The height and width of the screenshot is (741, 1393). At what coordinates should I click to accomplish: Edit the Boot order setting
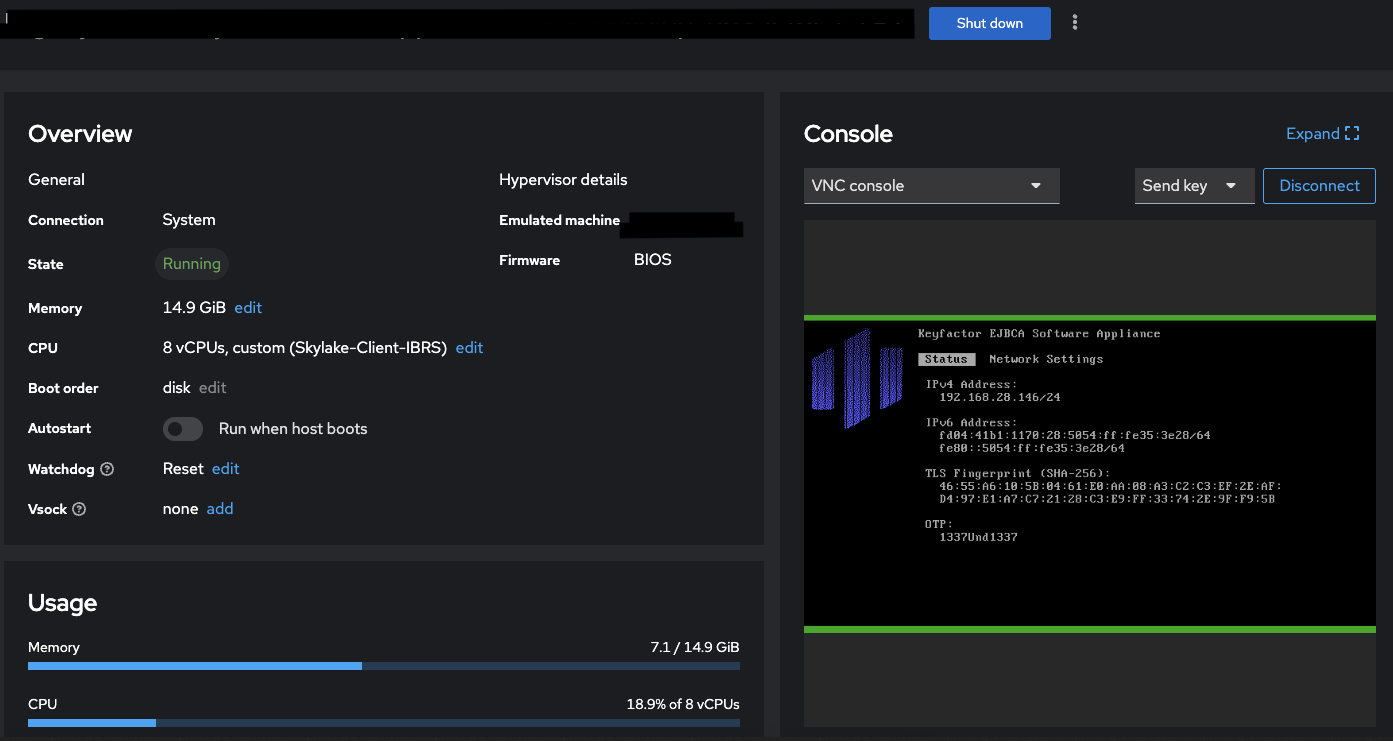(213, 388)
